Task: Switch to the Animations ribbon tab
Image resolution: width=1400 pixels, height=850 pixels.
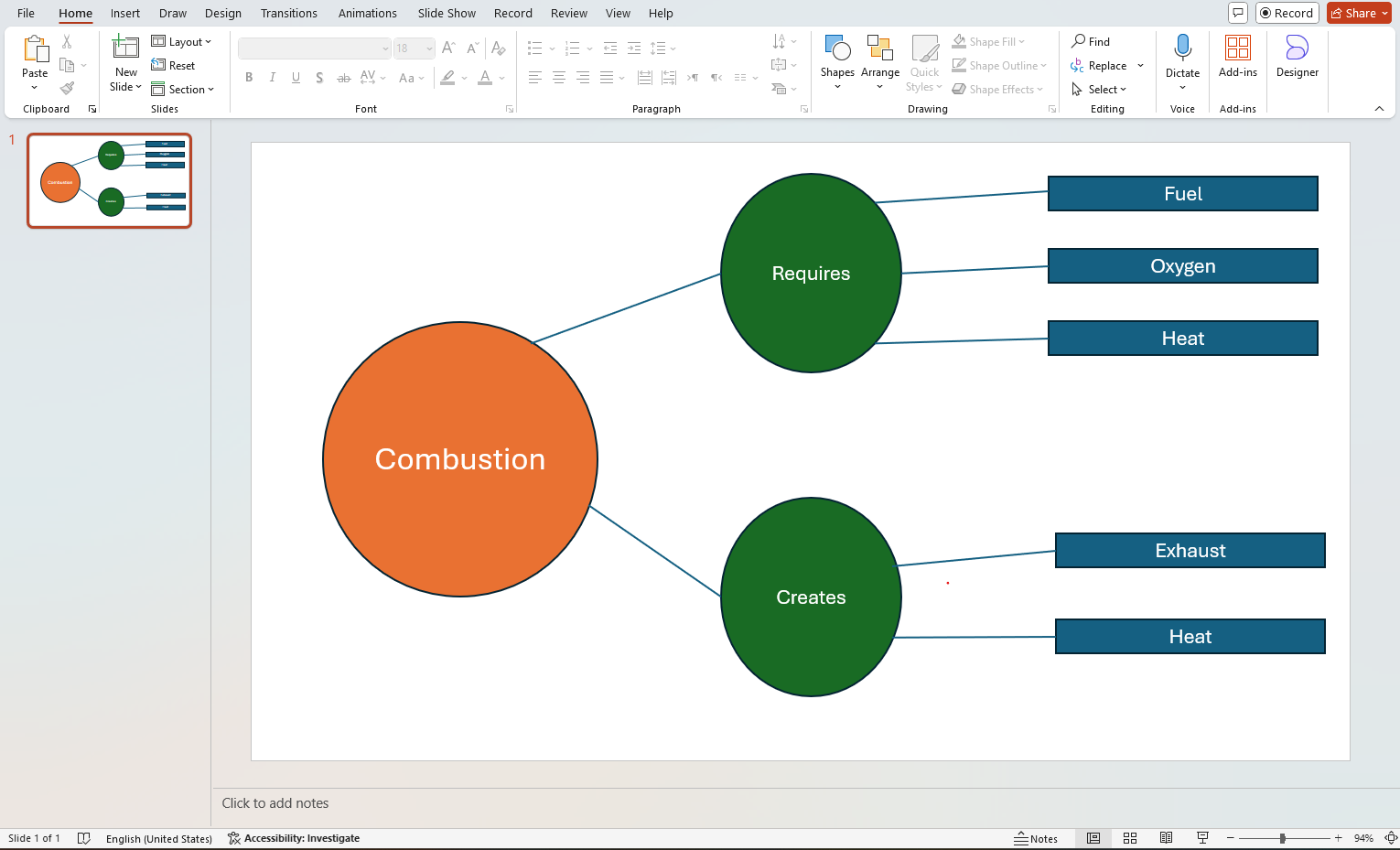Action: point(367,13)
